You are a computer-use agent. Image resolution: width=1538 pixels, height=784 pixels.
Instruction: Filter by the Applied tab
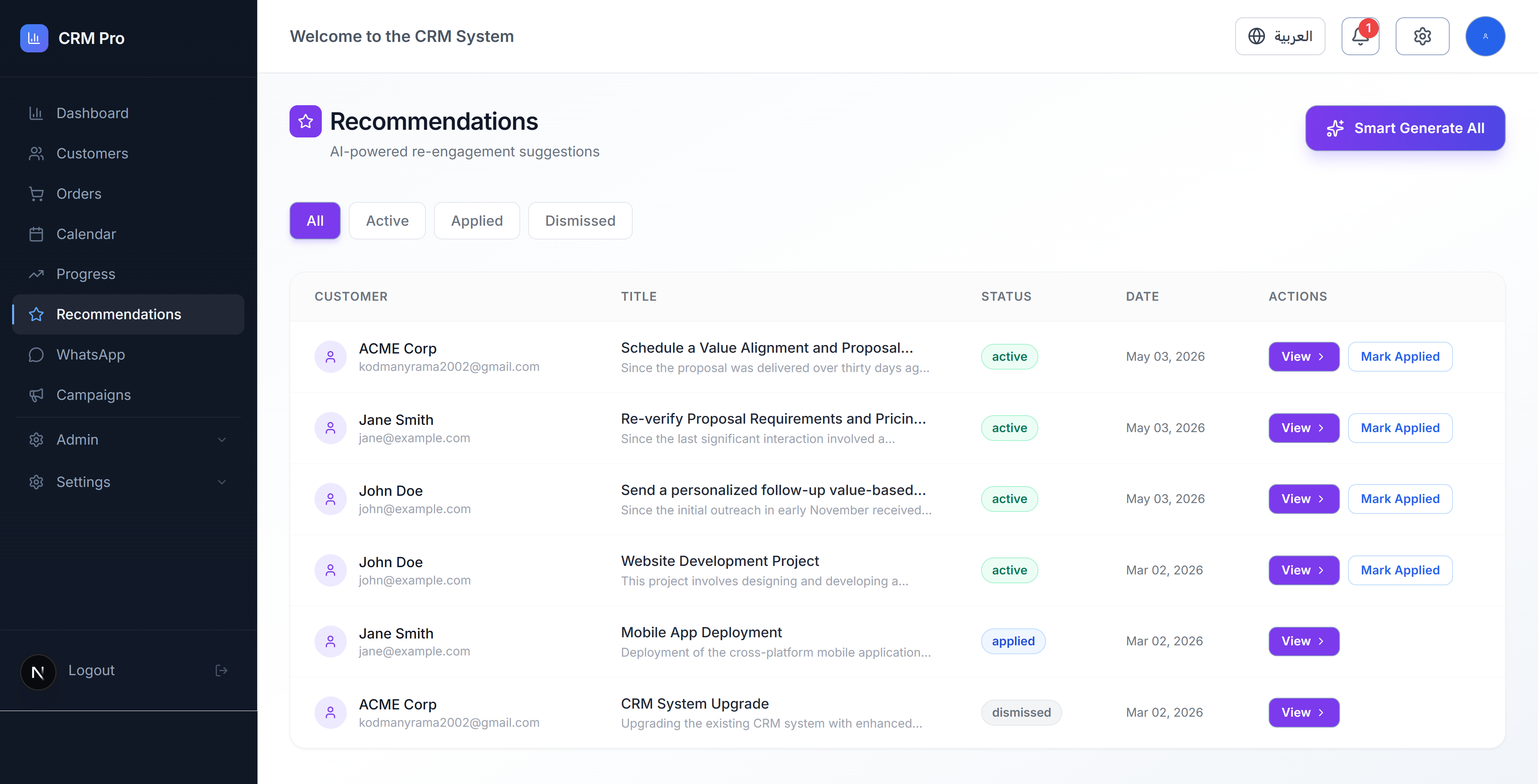[477, 221]
